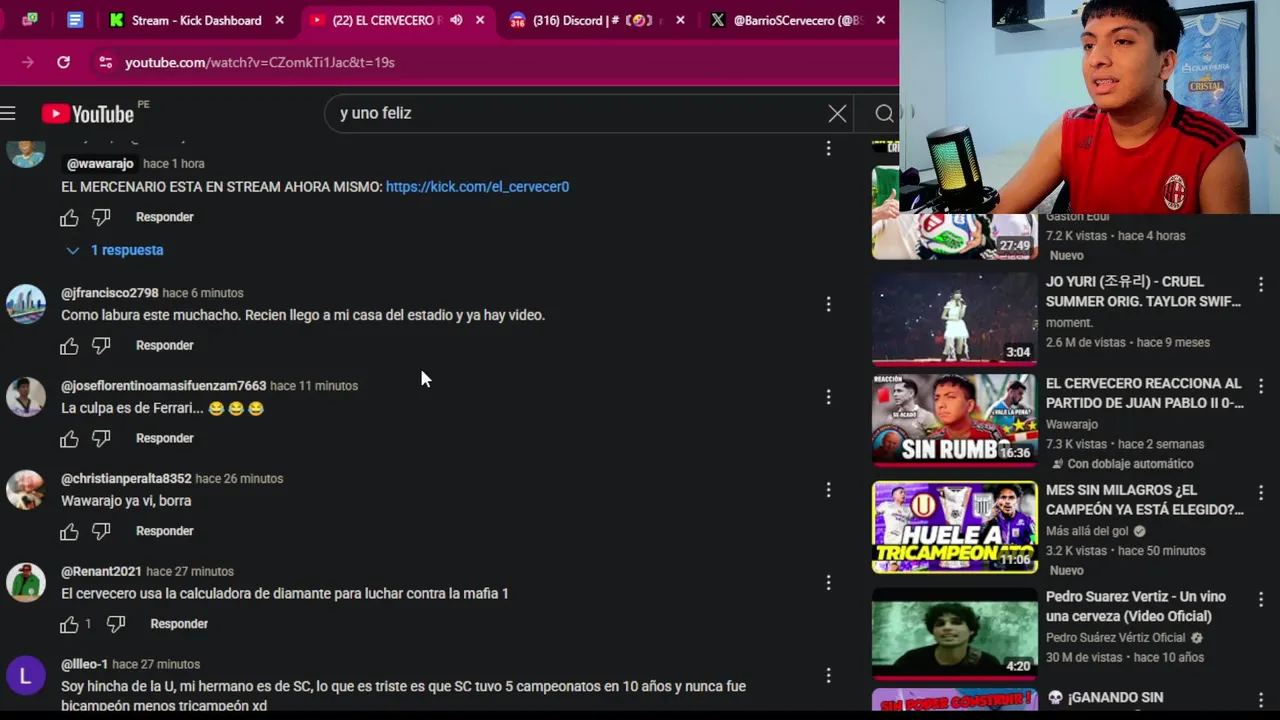Like the 'Wawarajo ya vi, borra' comment
Image resolution: width=1280 pixels, height=720 pixels.
click(x=69, y=532)
